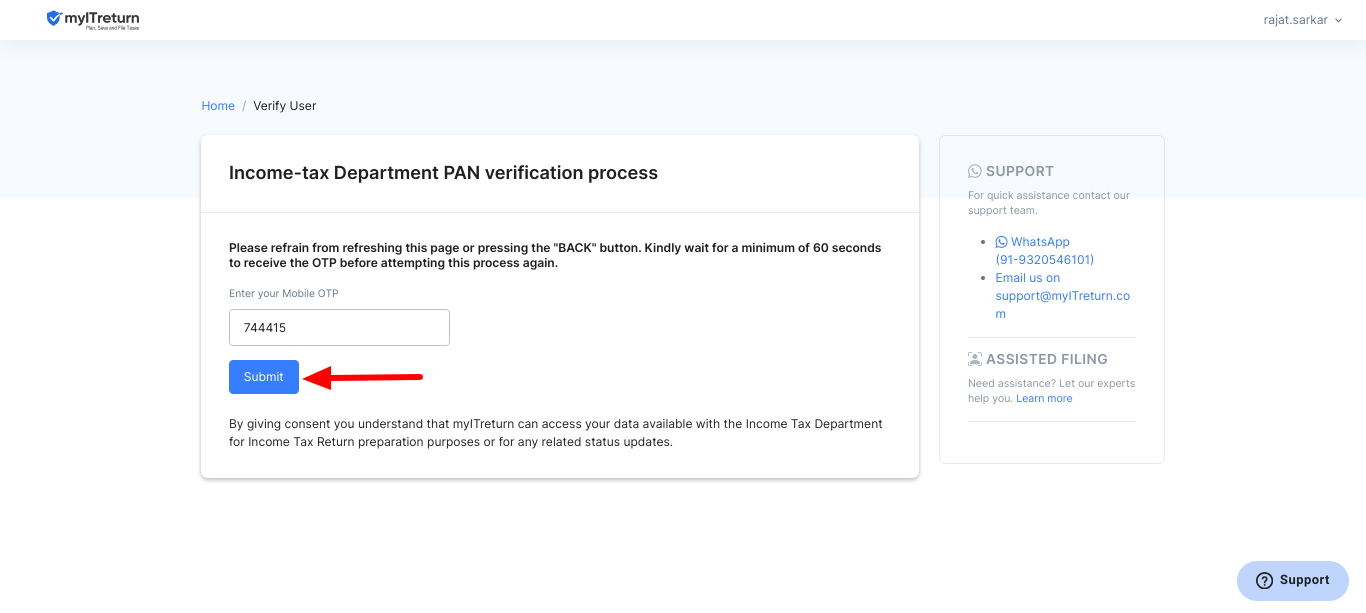Click the consent notice paragraph
Viewport: 1366px width, 613px height.
click(556, 433)
